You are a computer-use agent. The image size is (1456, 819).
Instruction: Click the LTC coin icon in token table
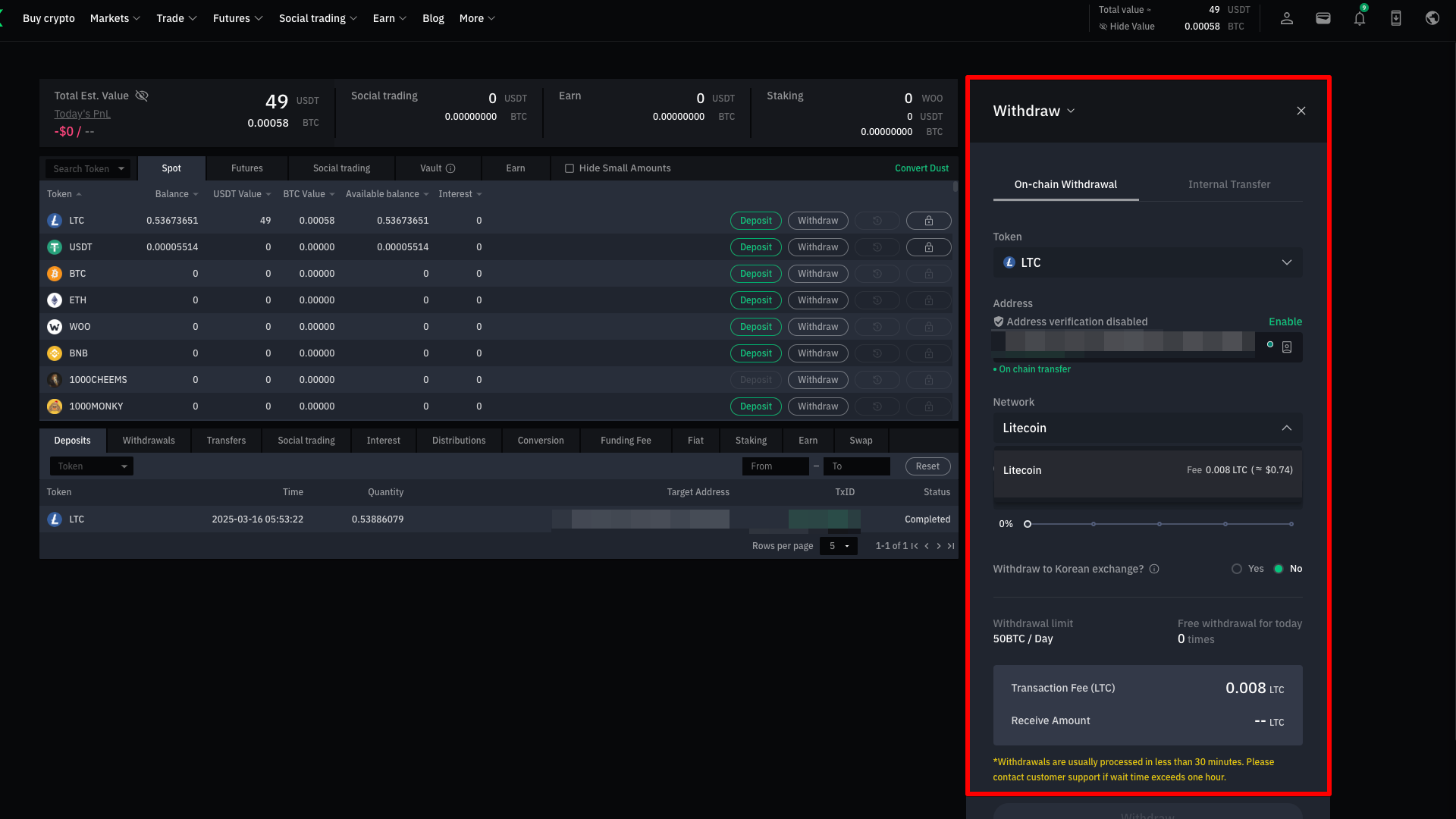55,221
